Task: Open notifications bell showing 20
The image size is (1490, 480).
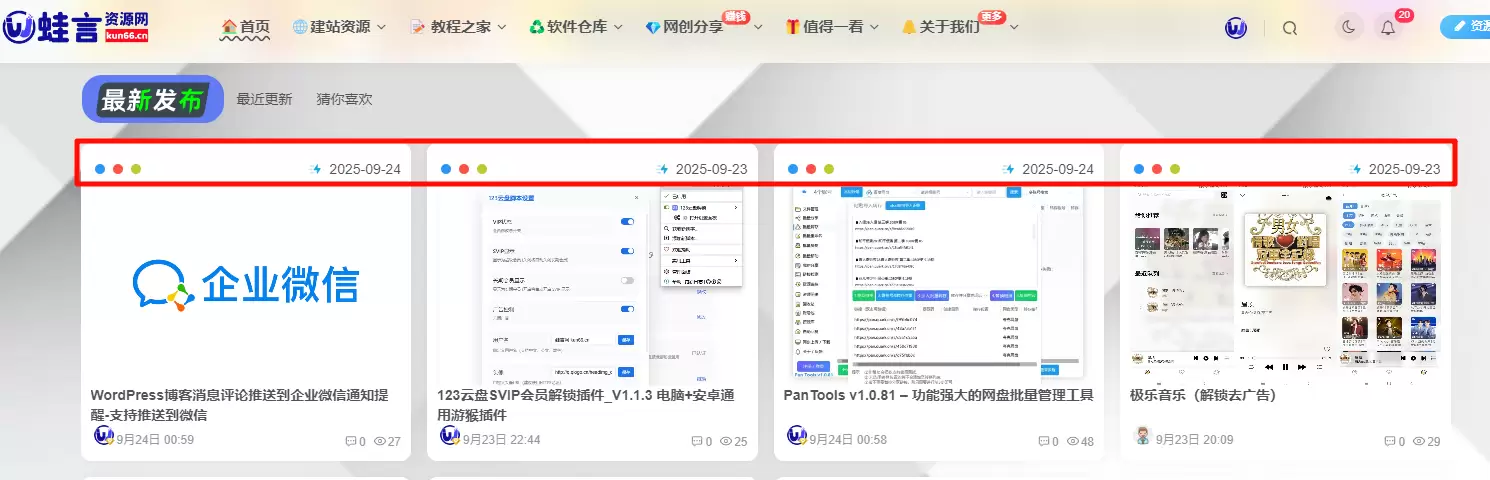Action: coord(1388,28)
